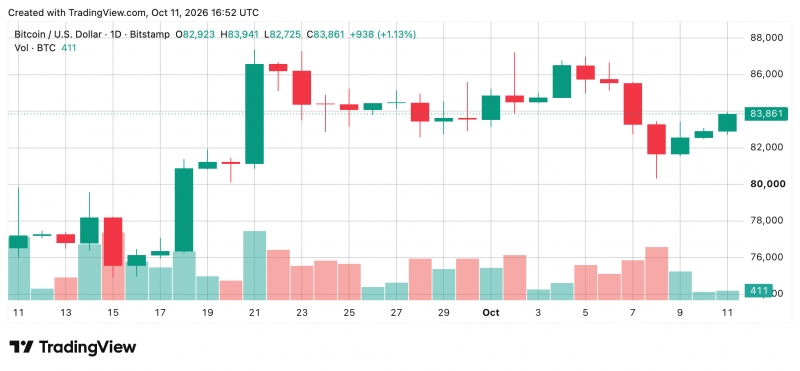
Task: Click the TradingView logo icon
Action: [x=22, y=348]
